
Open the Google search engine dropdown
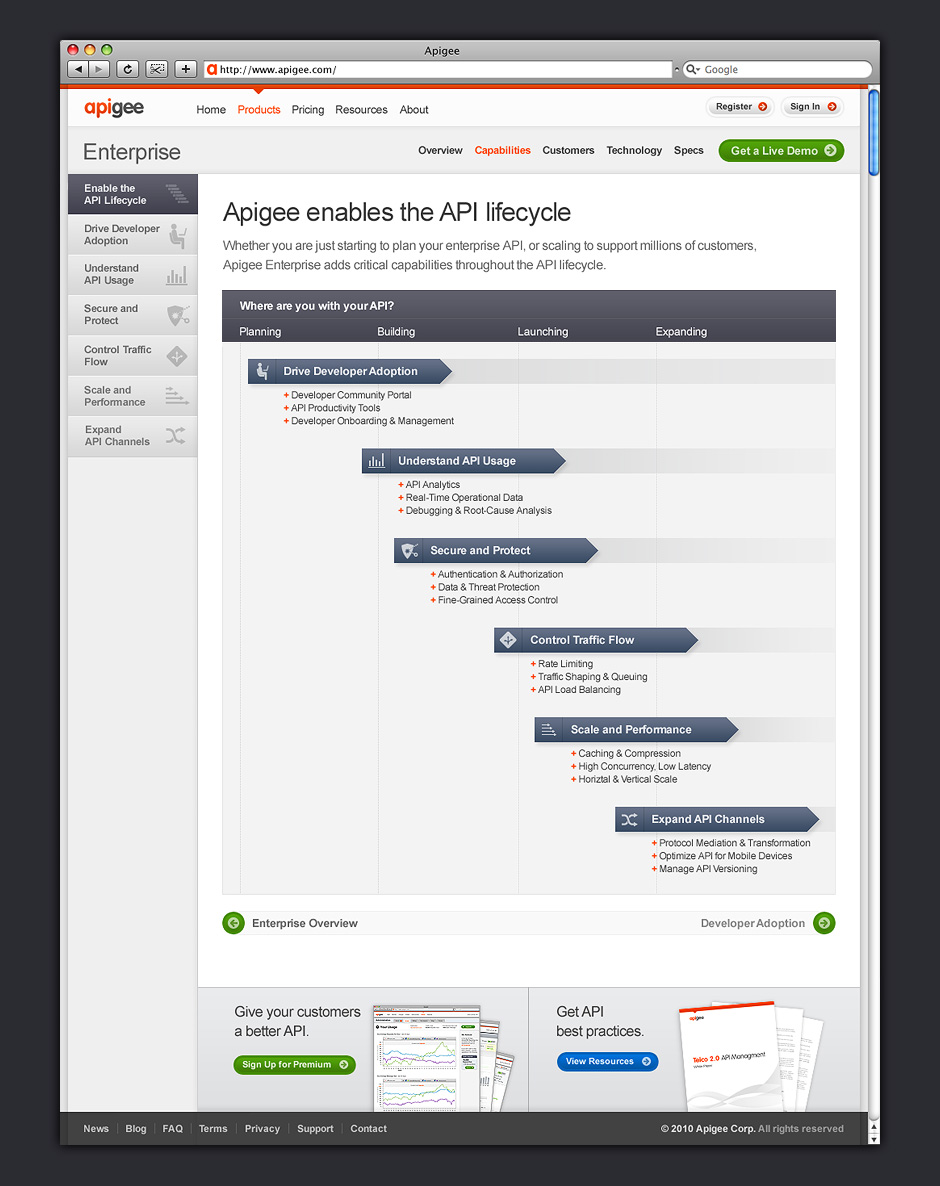(691, 70)
